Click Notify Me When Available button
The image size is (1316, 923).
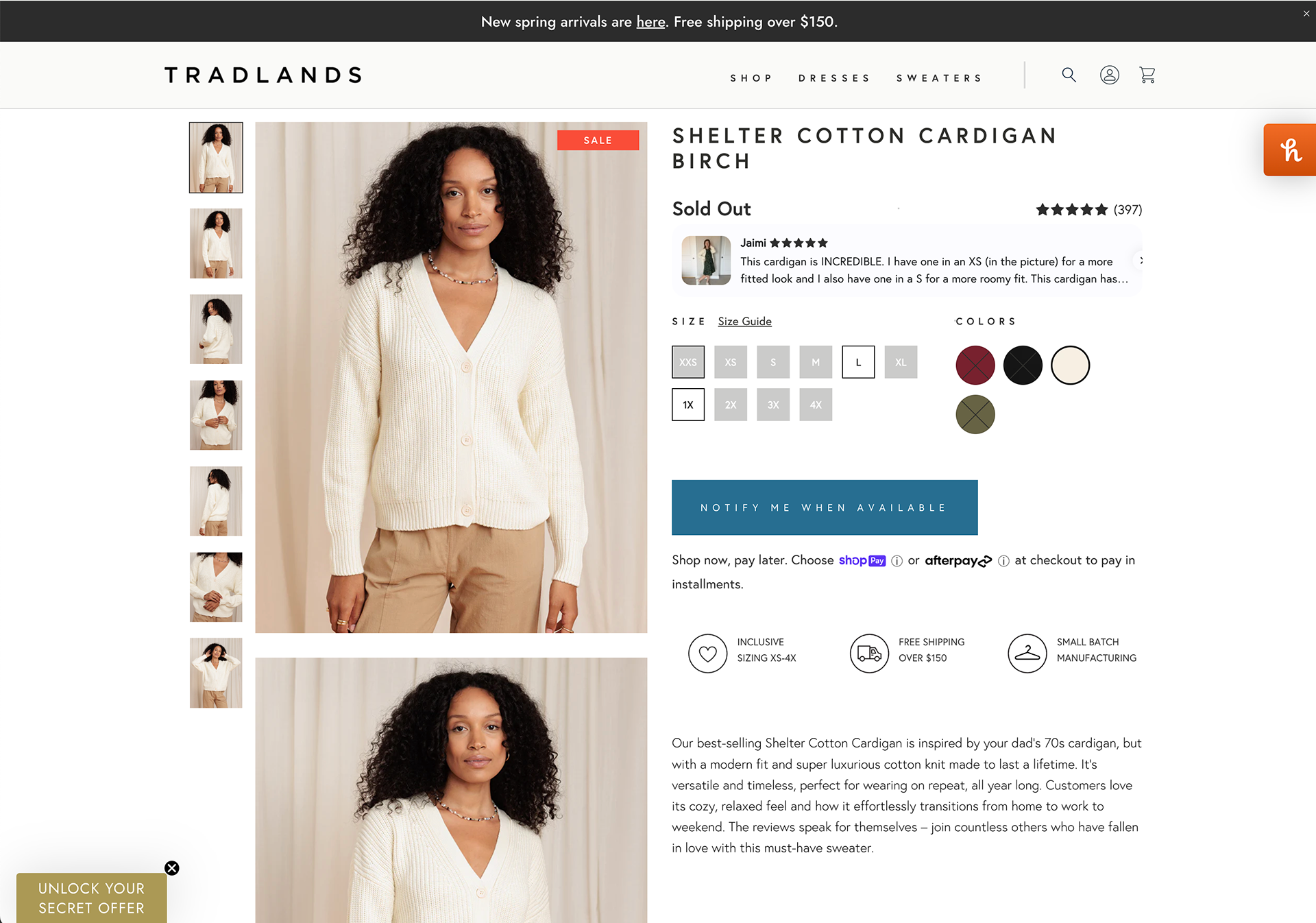[825, 507]
